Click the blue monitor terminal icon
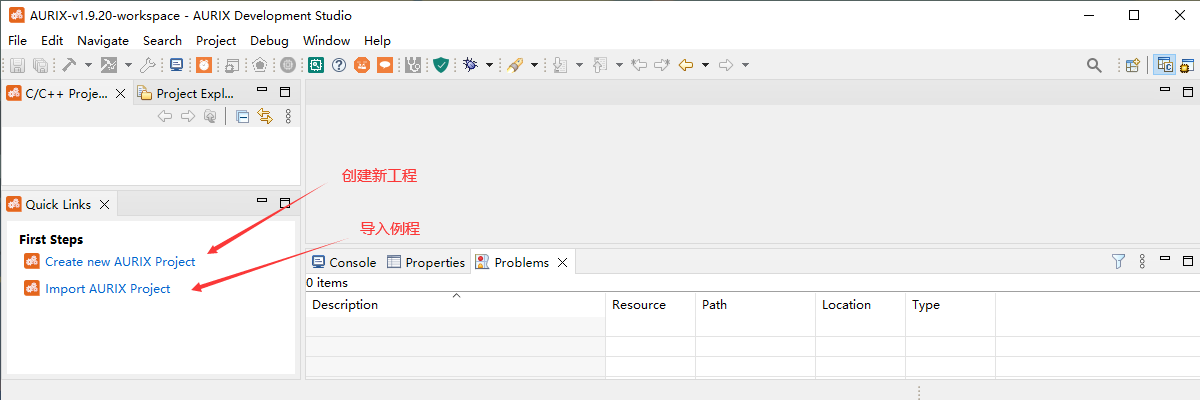 pyautogui.click(x=177, y=65)
